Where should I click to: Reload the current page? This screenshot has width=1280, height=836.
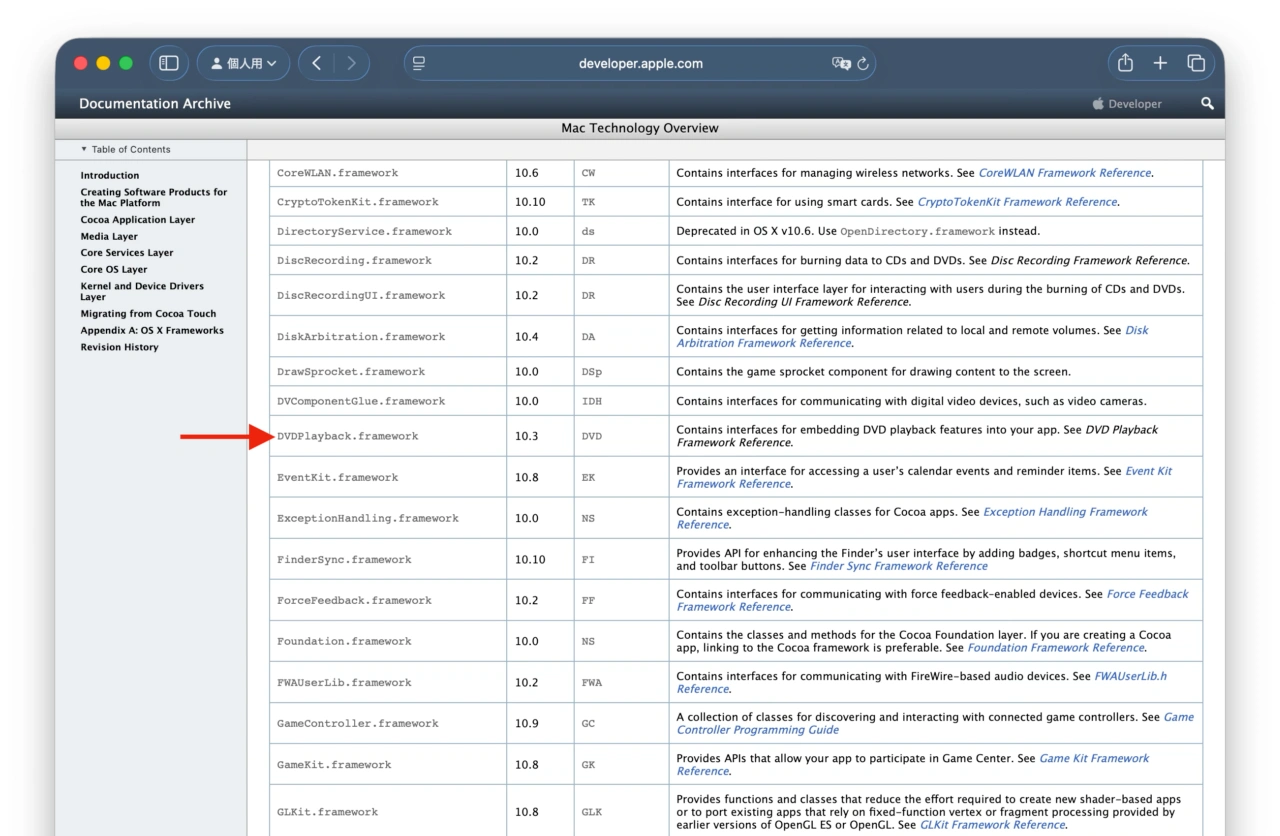coord(863,63)
